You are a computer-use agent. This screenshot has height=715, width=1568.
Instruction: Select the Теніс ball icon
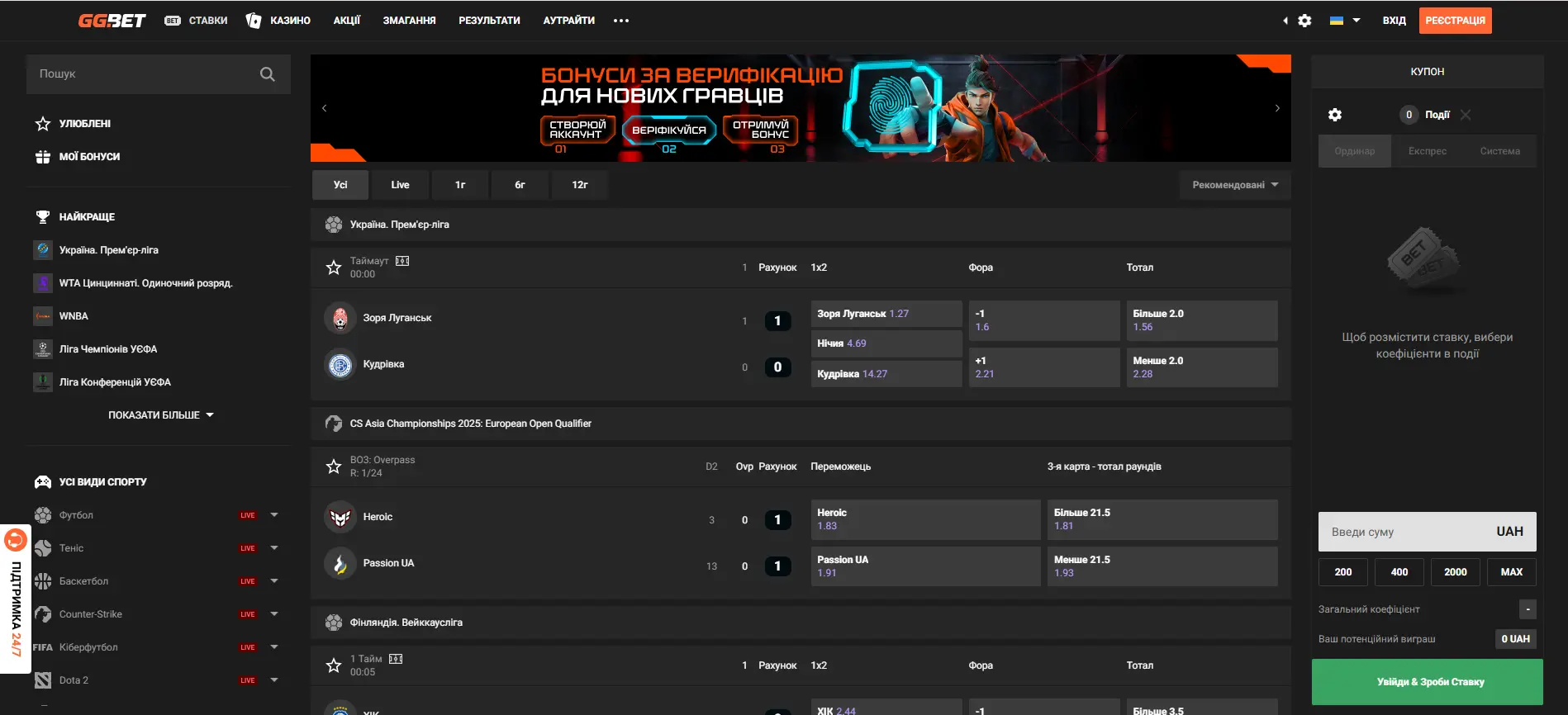pos(43,548)
